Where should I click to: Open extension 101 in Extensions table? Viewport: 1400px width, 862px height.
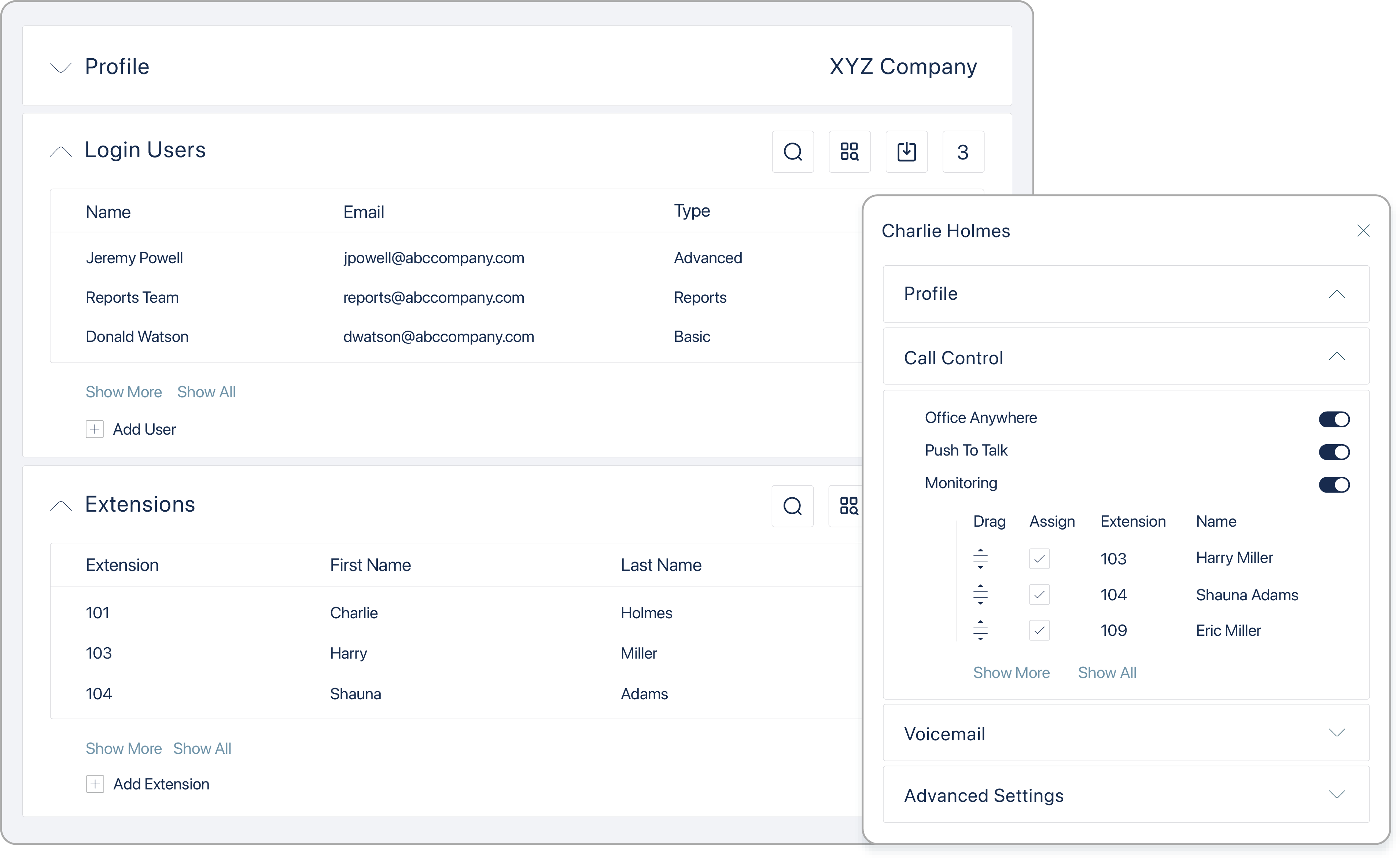pyautogui.click(x=97, y=613)
